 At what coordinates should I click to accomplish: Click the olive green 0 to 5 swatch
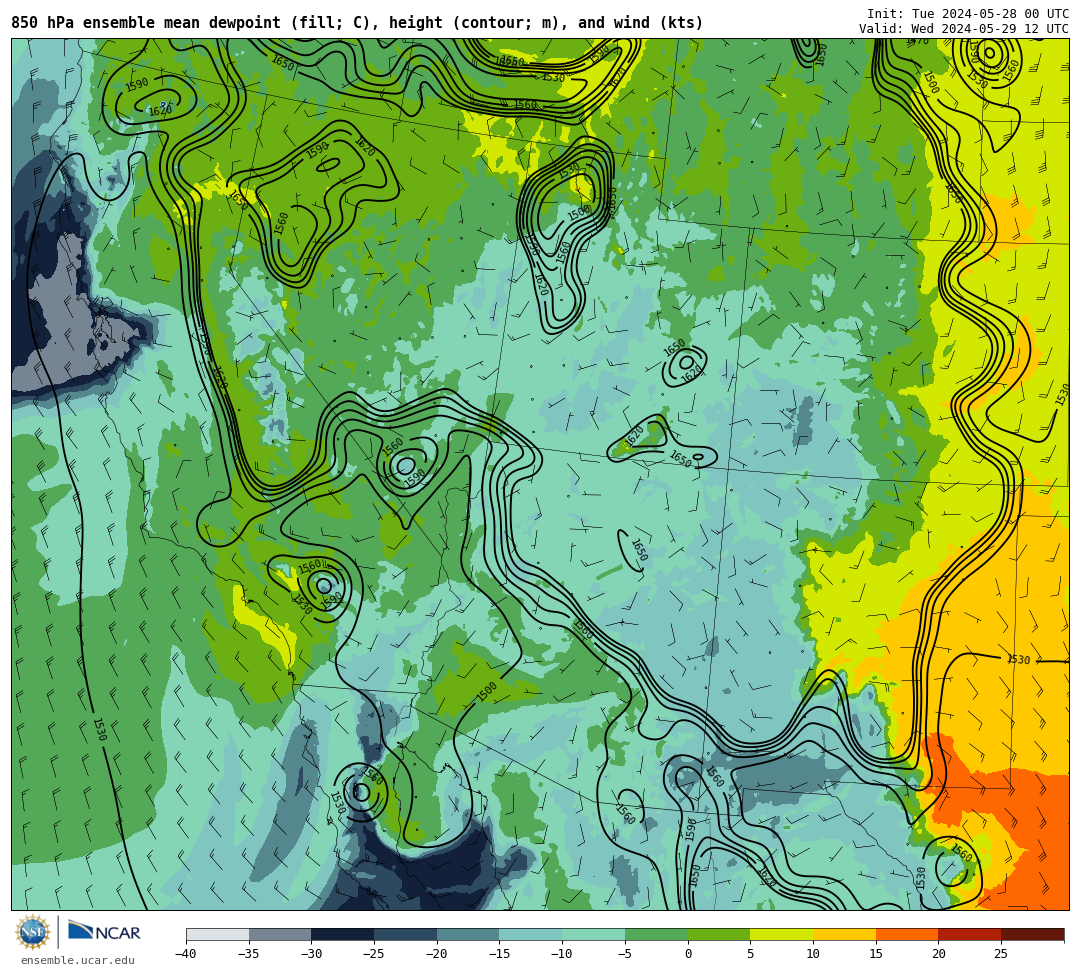[x=719, y=934]
